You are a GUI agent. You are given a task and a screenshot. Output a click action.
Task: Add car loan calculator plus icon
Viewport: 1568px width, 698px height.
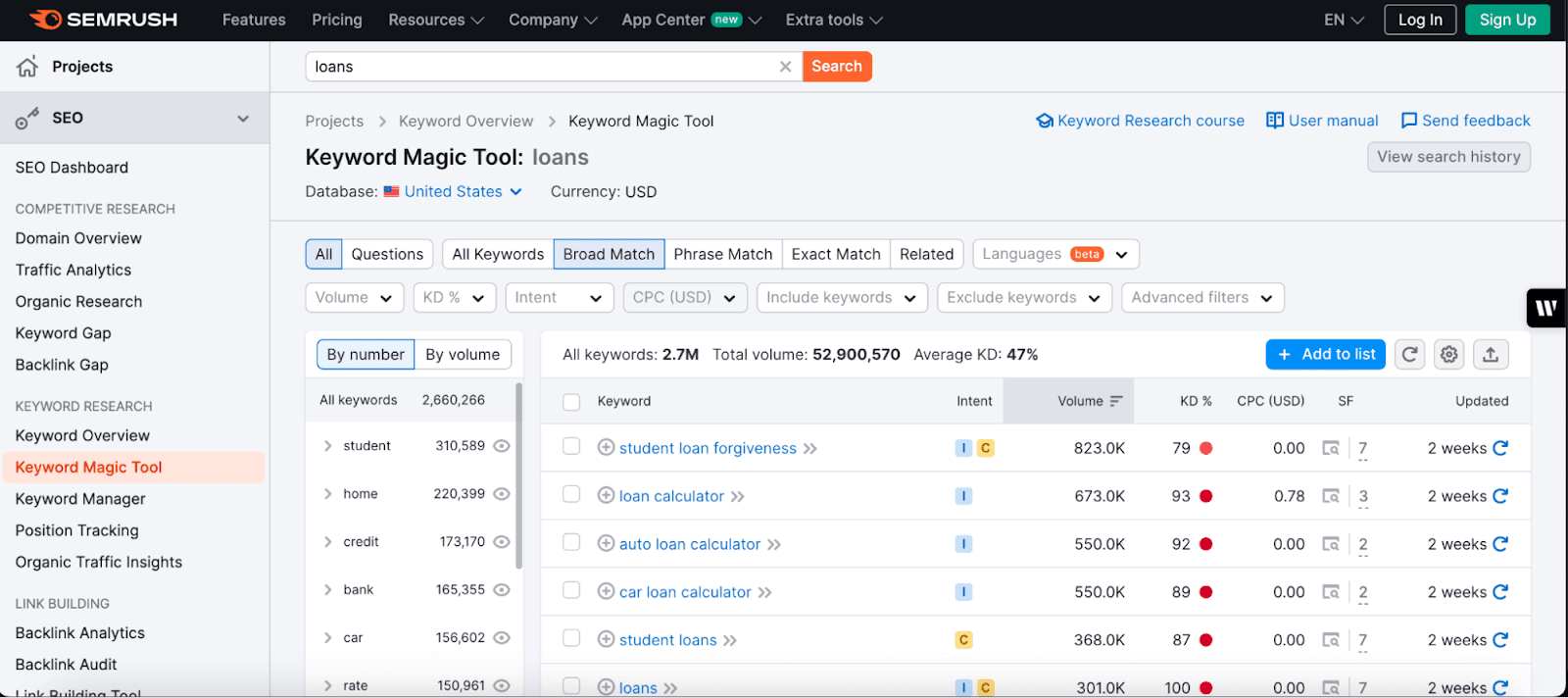click(606, 592)
